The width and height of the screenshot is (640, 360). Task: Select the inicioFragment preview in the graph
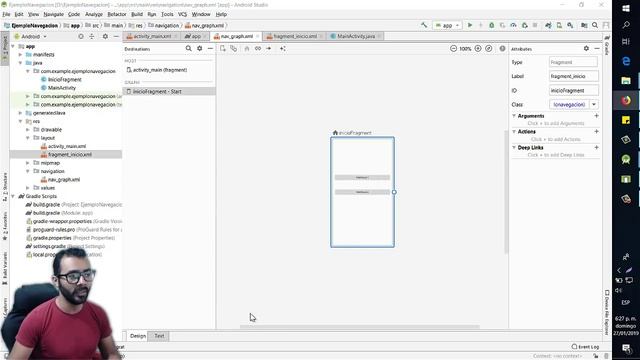(362, 192)
